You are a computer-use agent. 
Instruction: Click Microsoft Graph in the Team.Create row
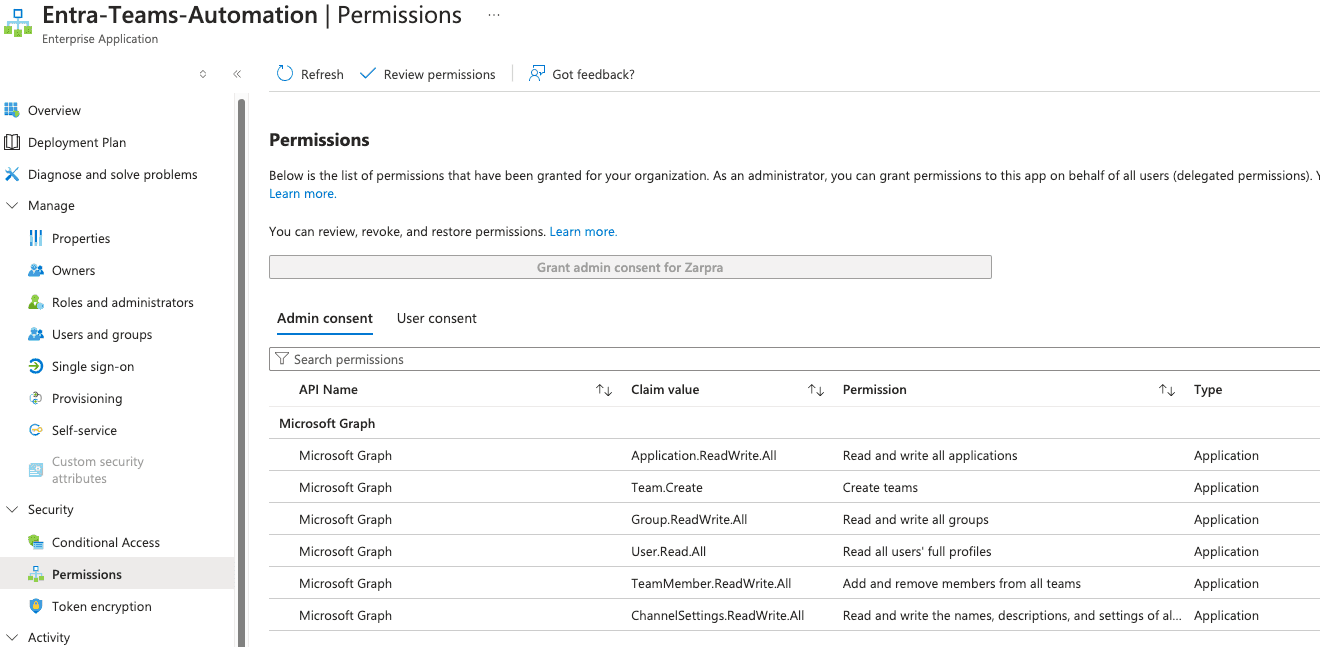click(x=345, y=487)
